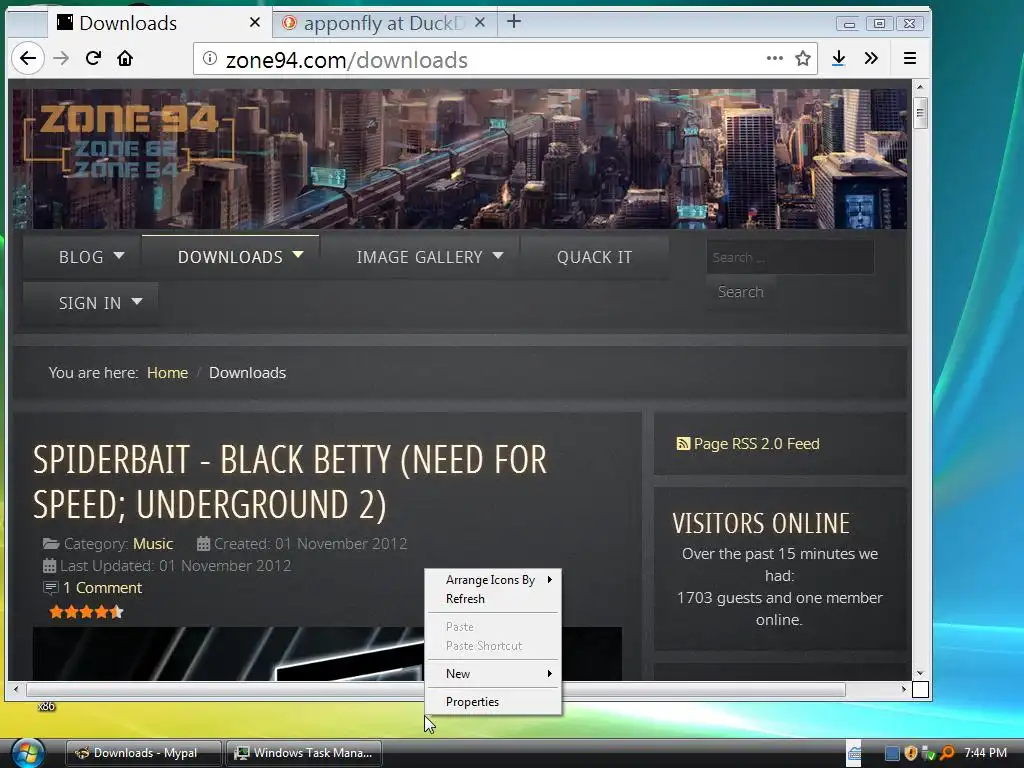Screen dimensions: 1024x768
Task: Show more tools overflow chevron
Action: tap(871, 59)
